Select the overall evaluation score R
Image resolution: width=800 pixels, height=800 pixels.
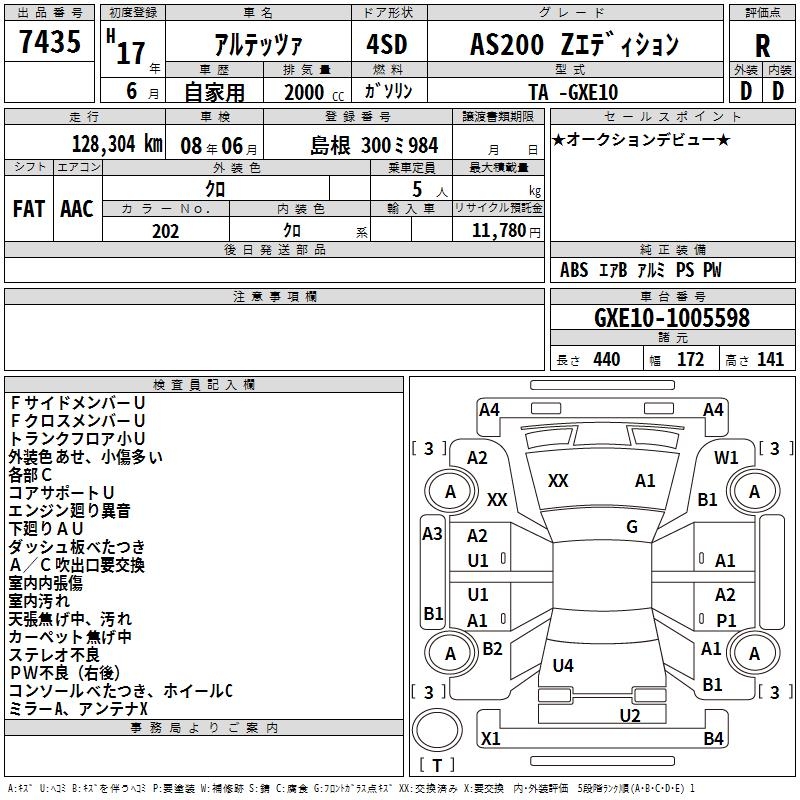762,46
